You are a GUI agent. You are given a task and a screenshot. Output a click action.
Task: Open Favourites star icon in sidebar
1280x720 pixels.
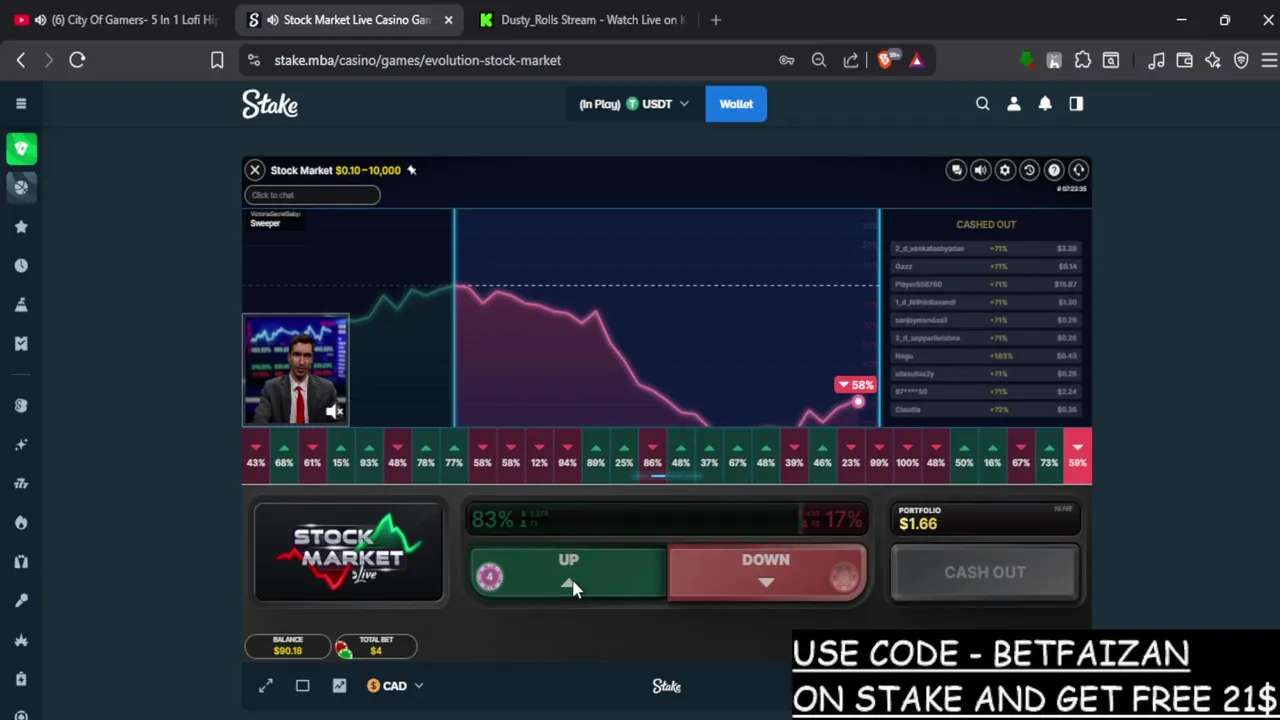tap(21, 227)
